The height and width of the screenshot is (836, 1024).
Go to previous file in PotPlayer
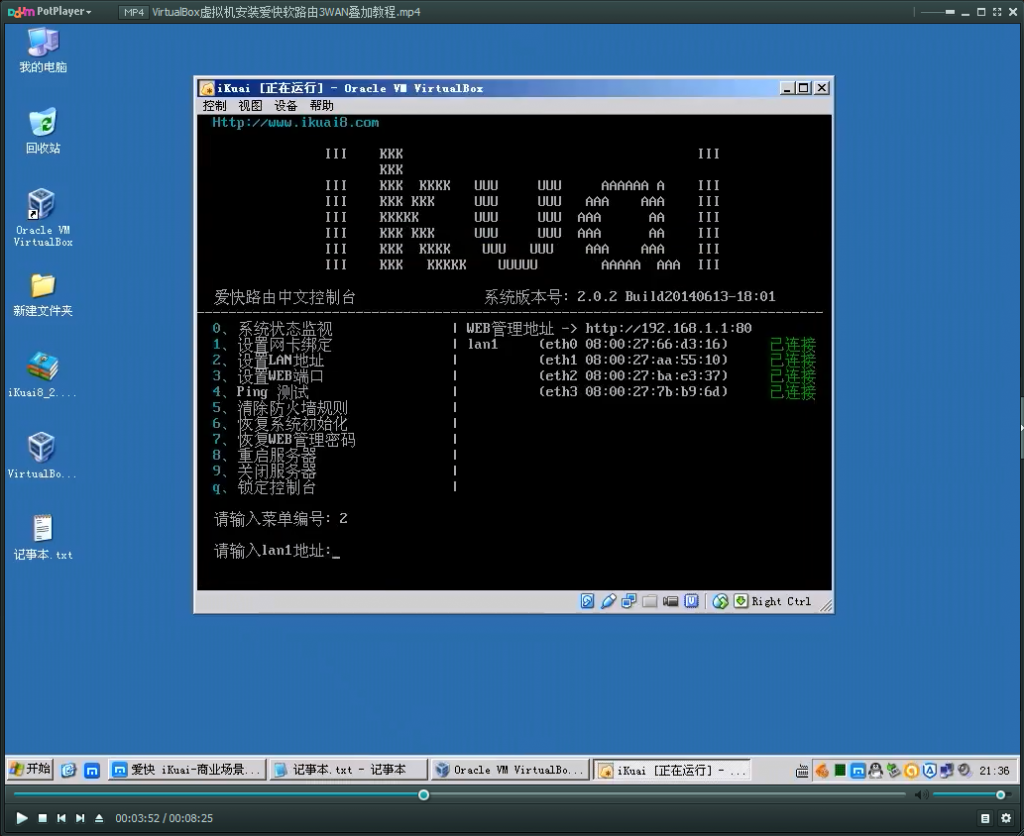tap(61, 818)
